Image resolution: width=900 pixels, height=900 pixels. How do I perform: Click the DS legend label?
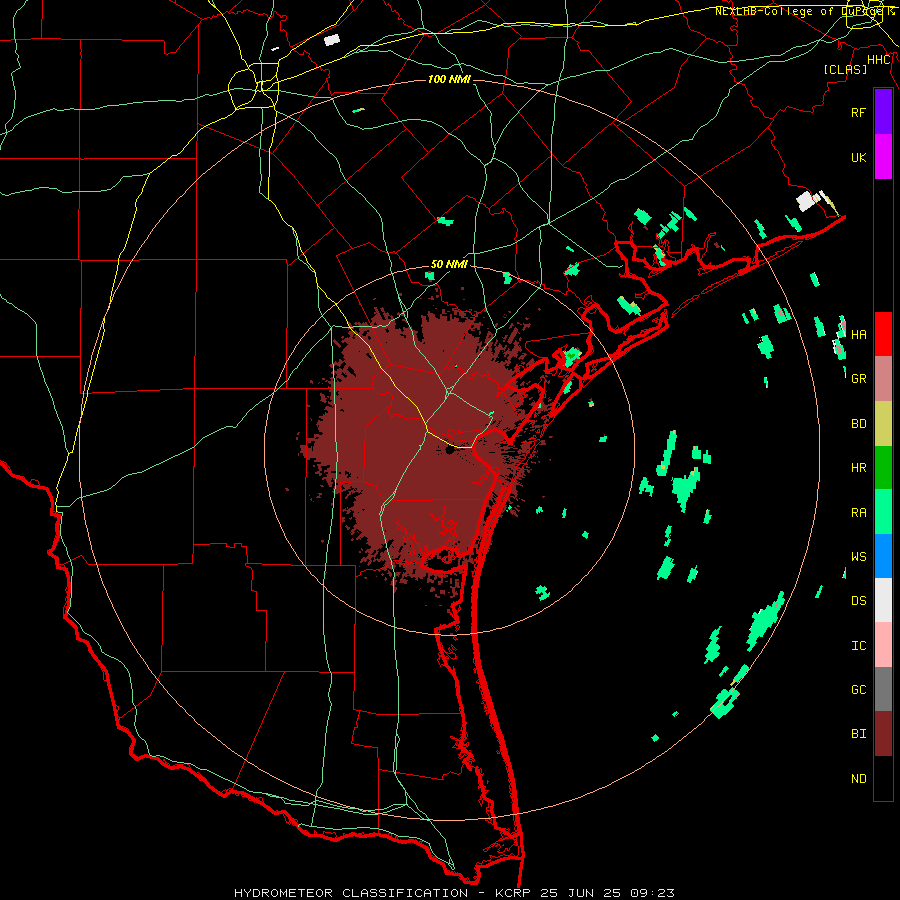[859, 601]
